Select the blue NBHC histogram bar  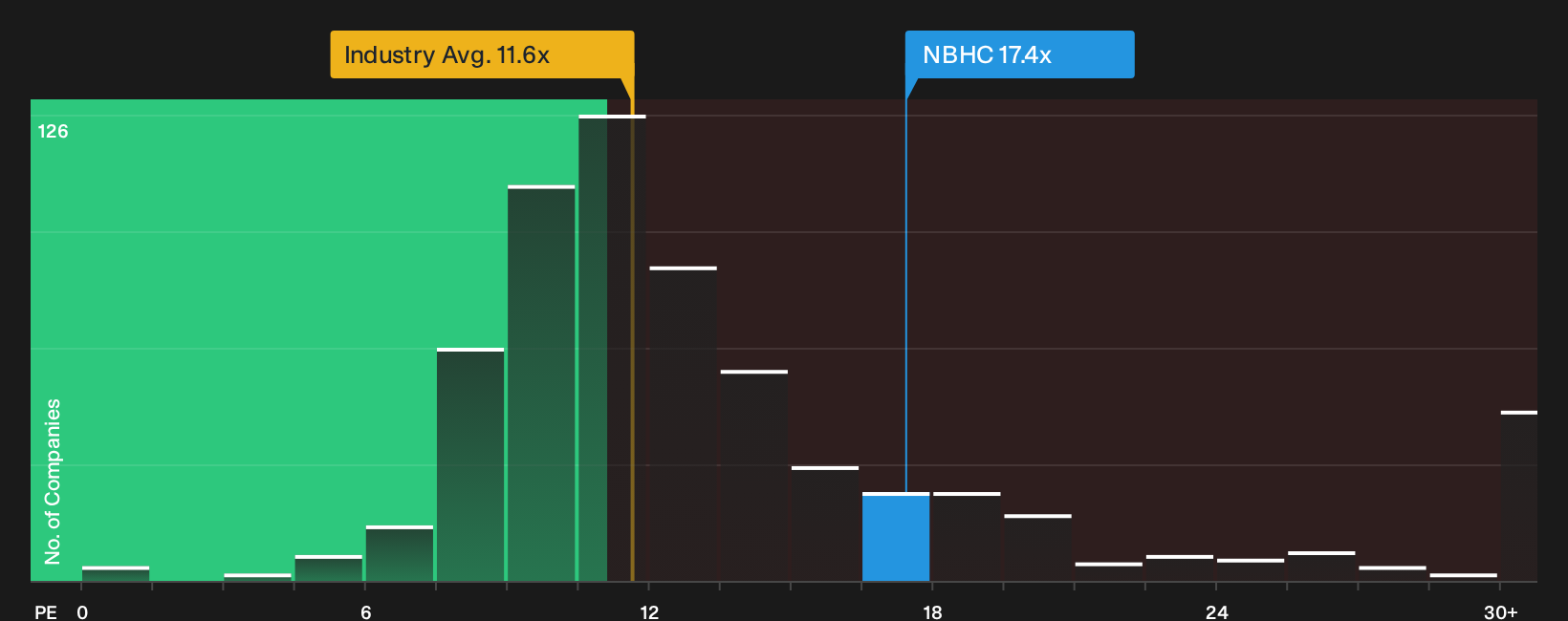896,537
